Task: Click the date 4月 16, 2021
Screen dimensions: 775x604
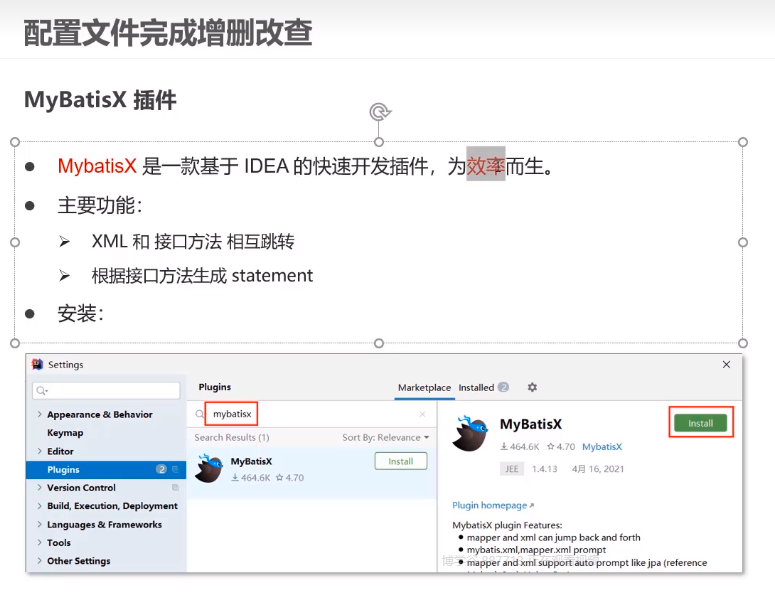Action: pos(598,469)
